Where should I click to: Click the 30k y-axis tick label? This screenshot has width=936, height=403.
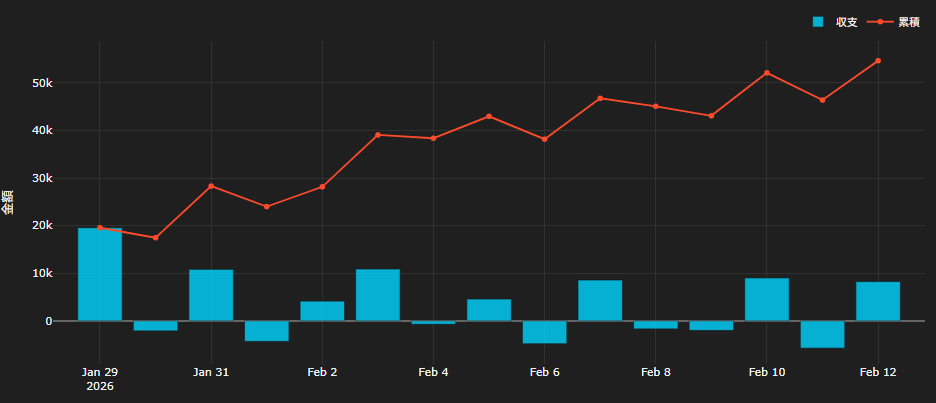click(43, 179)
